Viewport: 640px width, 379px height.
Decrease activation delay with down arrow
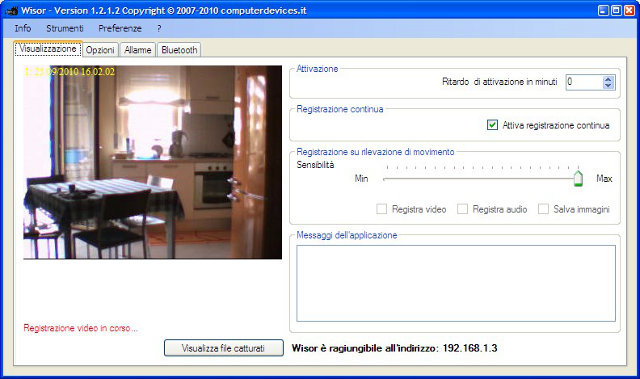608,86
